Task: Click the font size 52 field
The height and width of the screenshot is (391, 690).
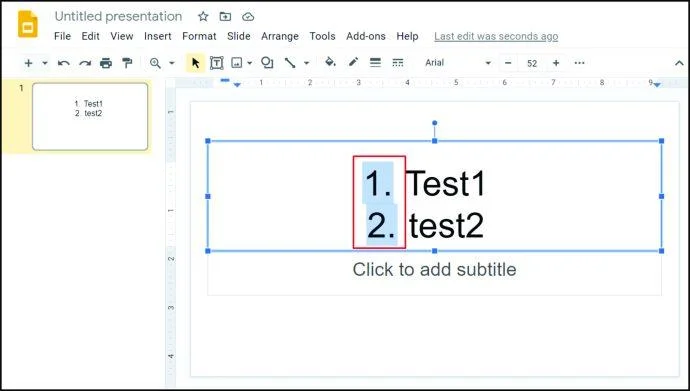Action: [x=532, y=63]
